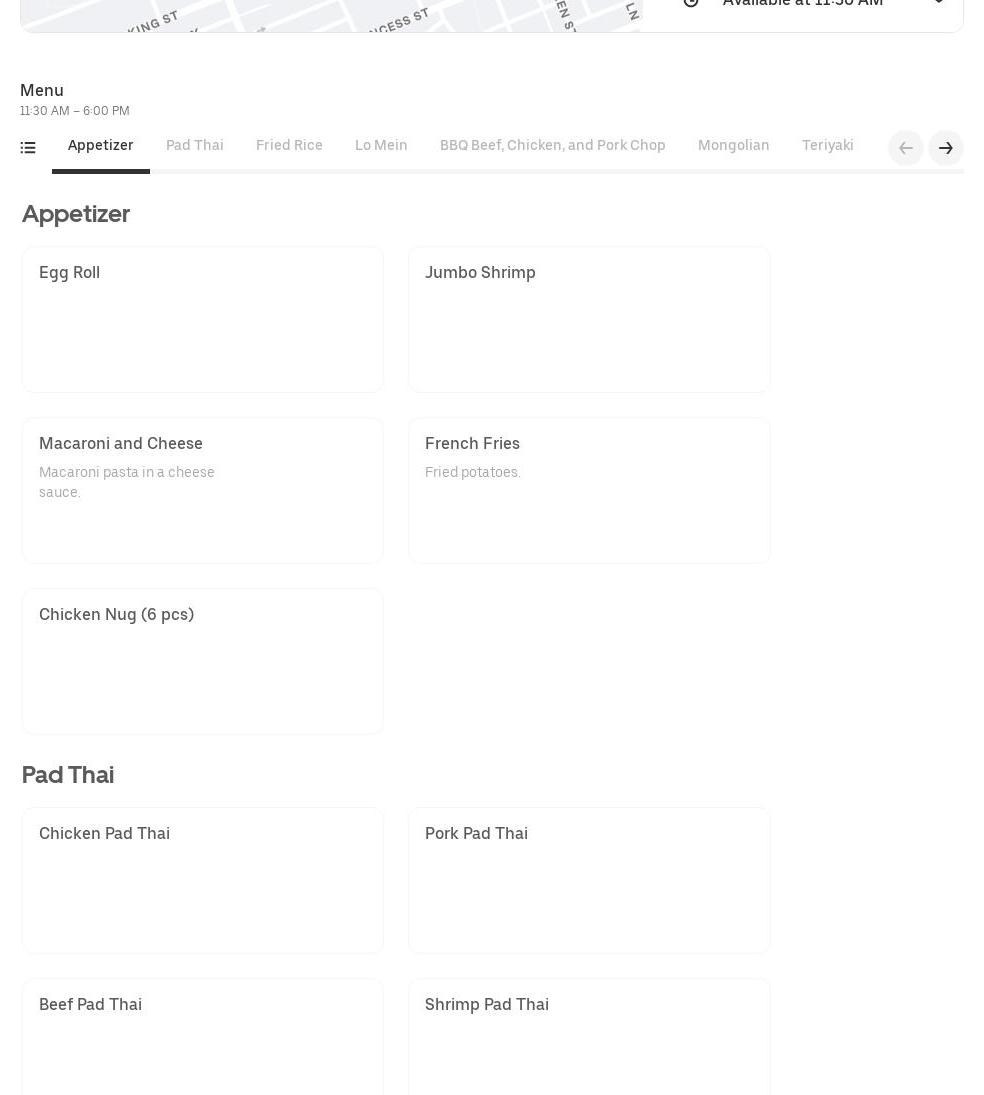Open the Jumbo Shrimp item card
This screenshot has height=1095, width=984.
coord(589,319)
